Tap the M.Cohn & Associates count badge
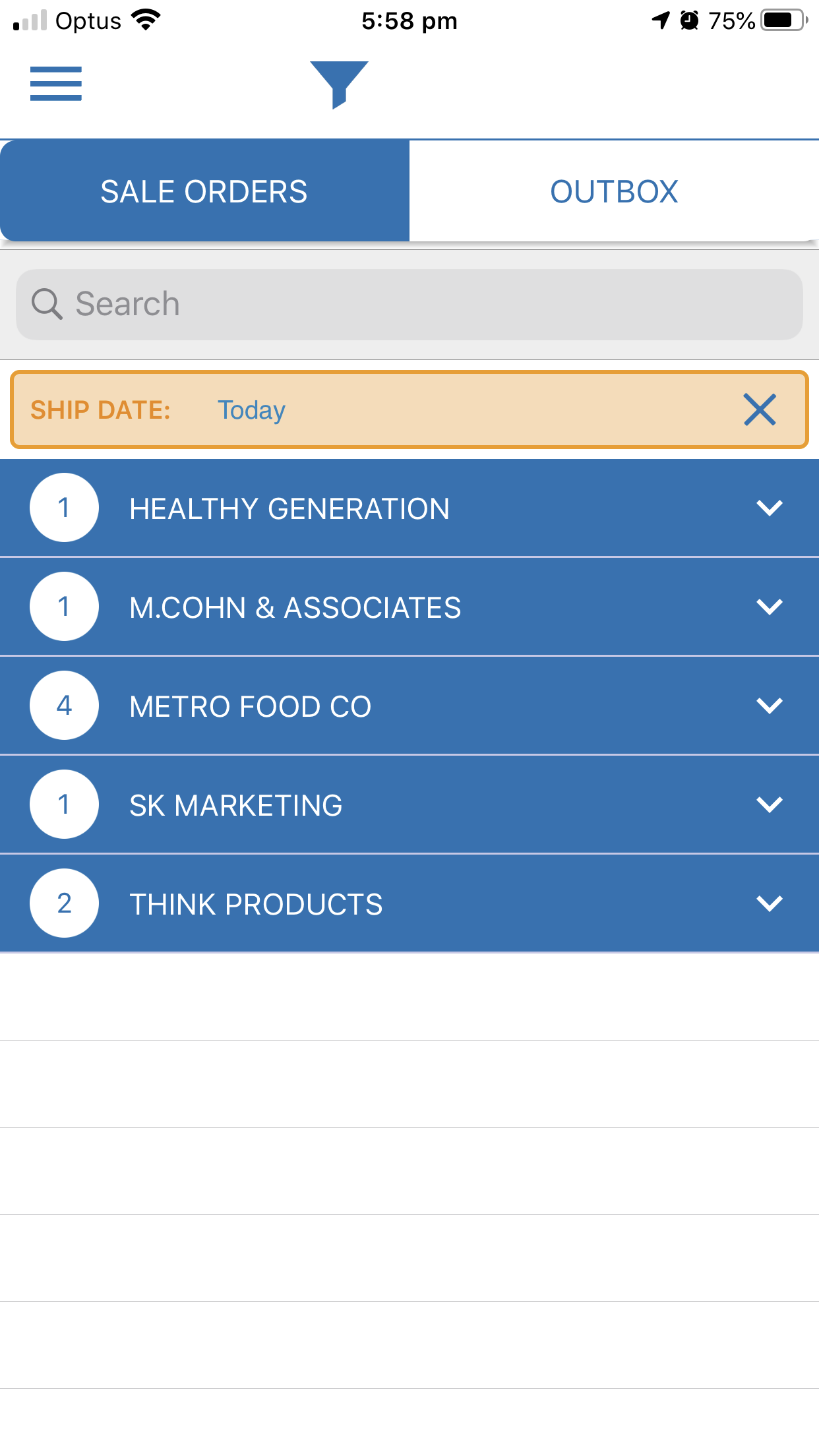 64,607
